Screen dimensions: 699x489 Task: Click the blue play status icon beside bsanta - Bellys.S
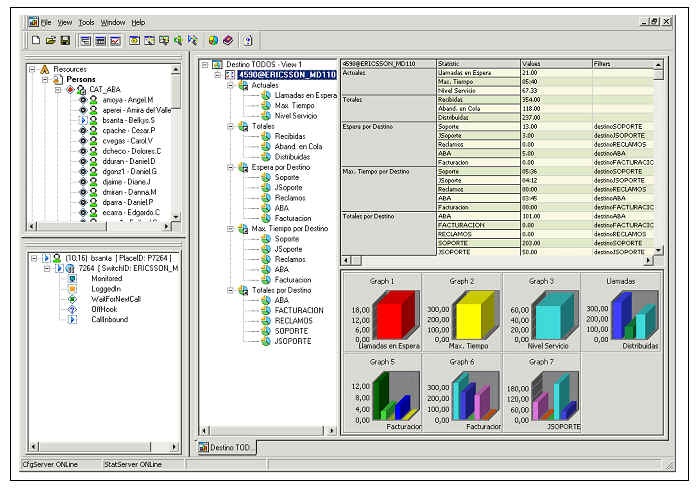(x=83, y=120)
